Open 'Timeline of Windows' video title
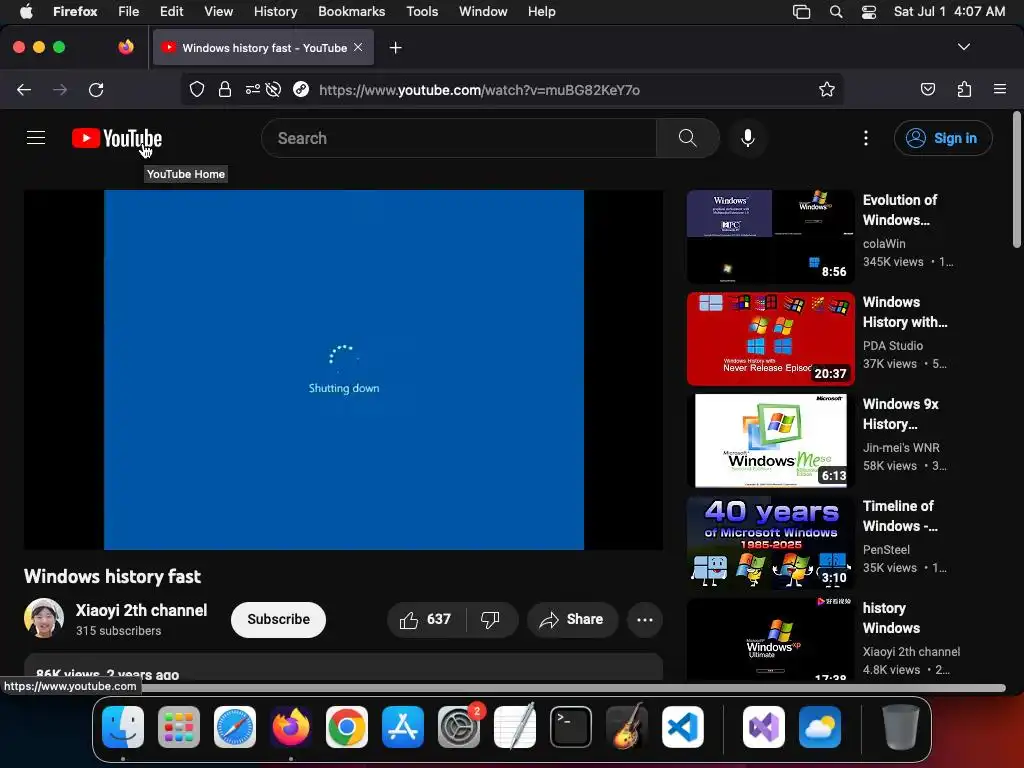1024x768 pixels. click(900, 516)
